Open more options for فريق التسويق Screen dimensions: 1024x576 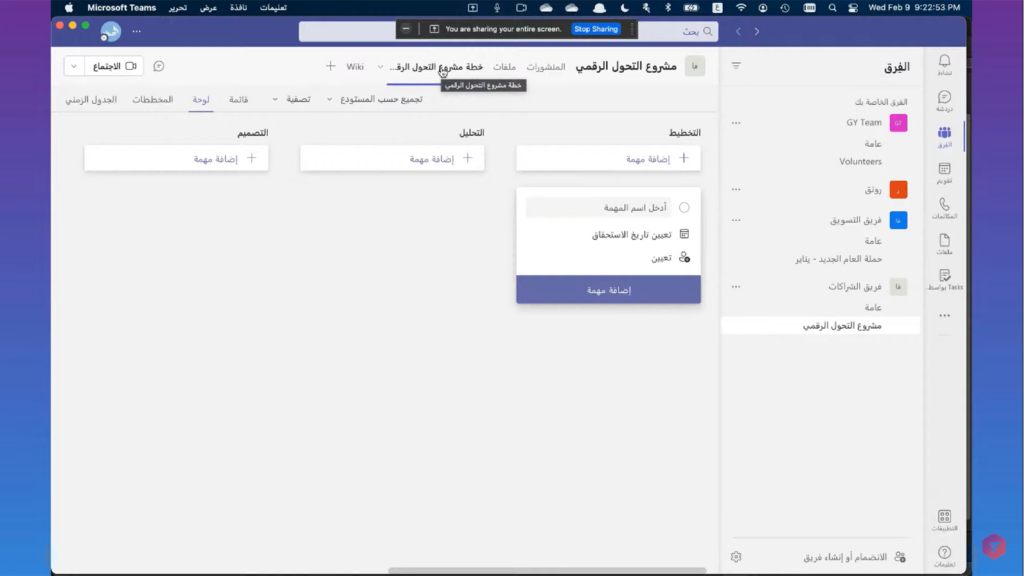(x=736, y=220)
